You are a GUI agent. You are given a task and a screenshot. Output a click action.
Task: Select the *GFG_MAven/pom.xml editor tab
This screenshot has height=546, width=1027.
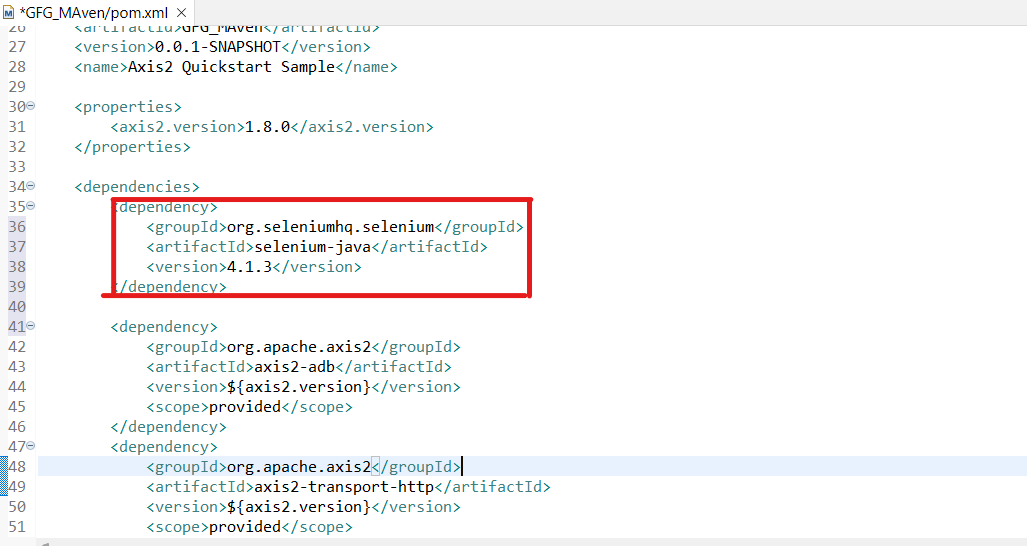97,12
